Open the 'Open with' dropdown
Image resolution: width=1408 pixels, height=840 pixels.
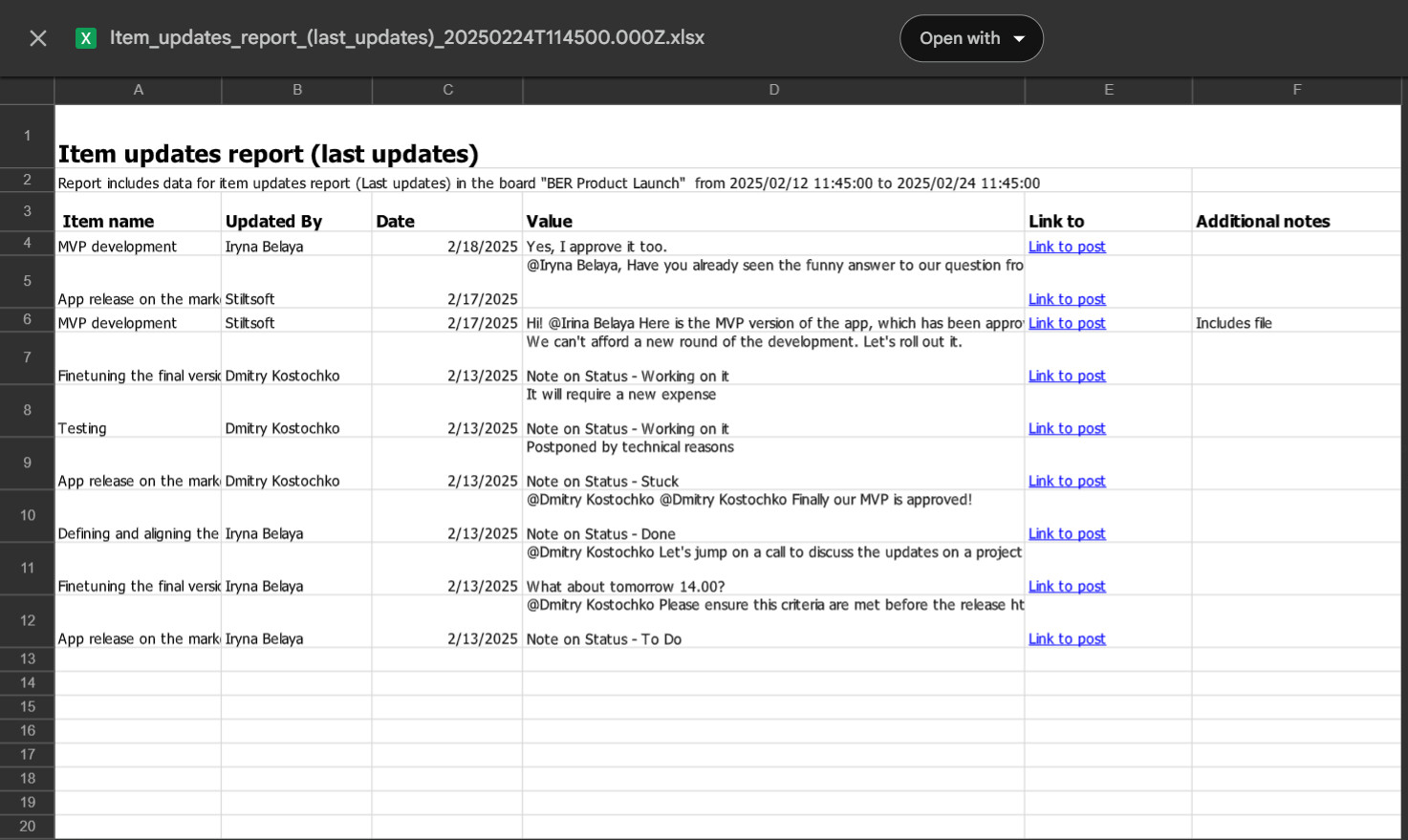pos(971,38)
